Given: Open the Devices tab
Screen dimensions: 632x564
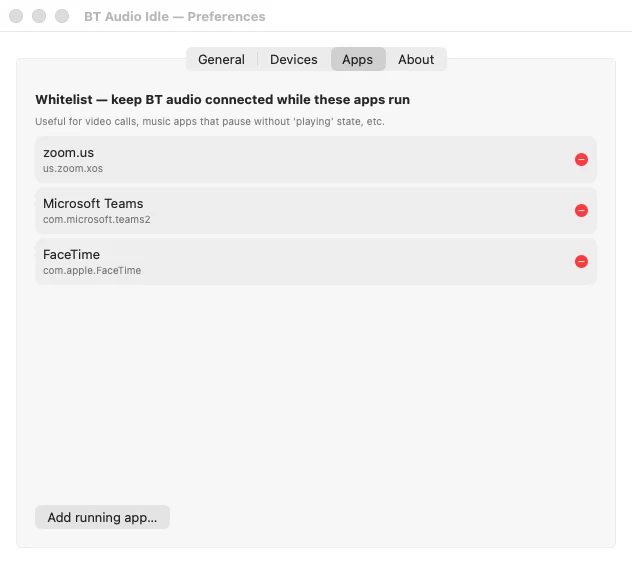Looking at the screenshot, I should 293,59.
